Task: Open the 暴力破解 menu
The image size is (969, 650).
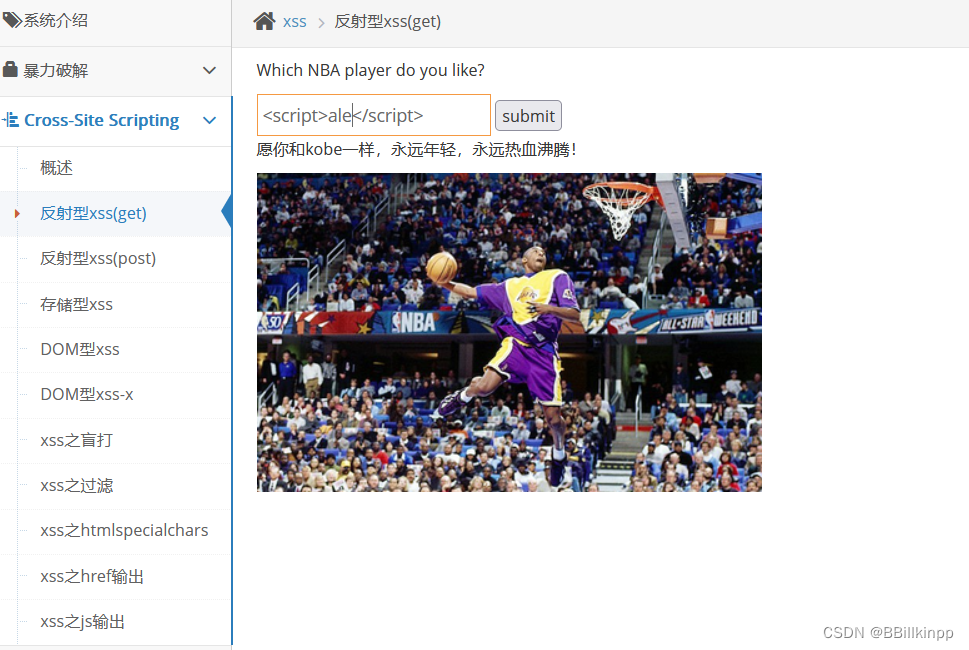Action: (x=116, y=71)
